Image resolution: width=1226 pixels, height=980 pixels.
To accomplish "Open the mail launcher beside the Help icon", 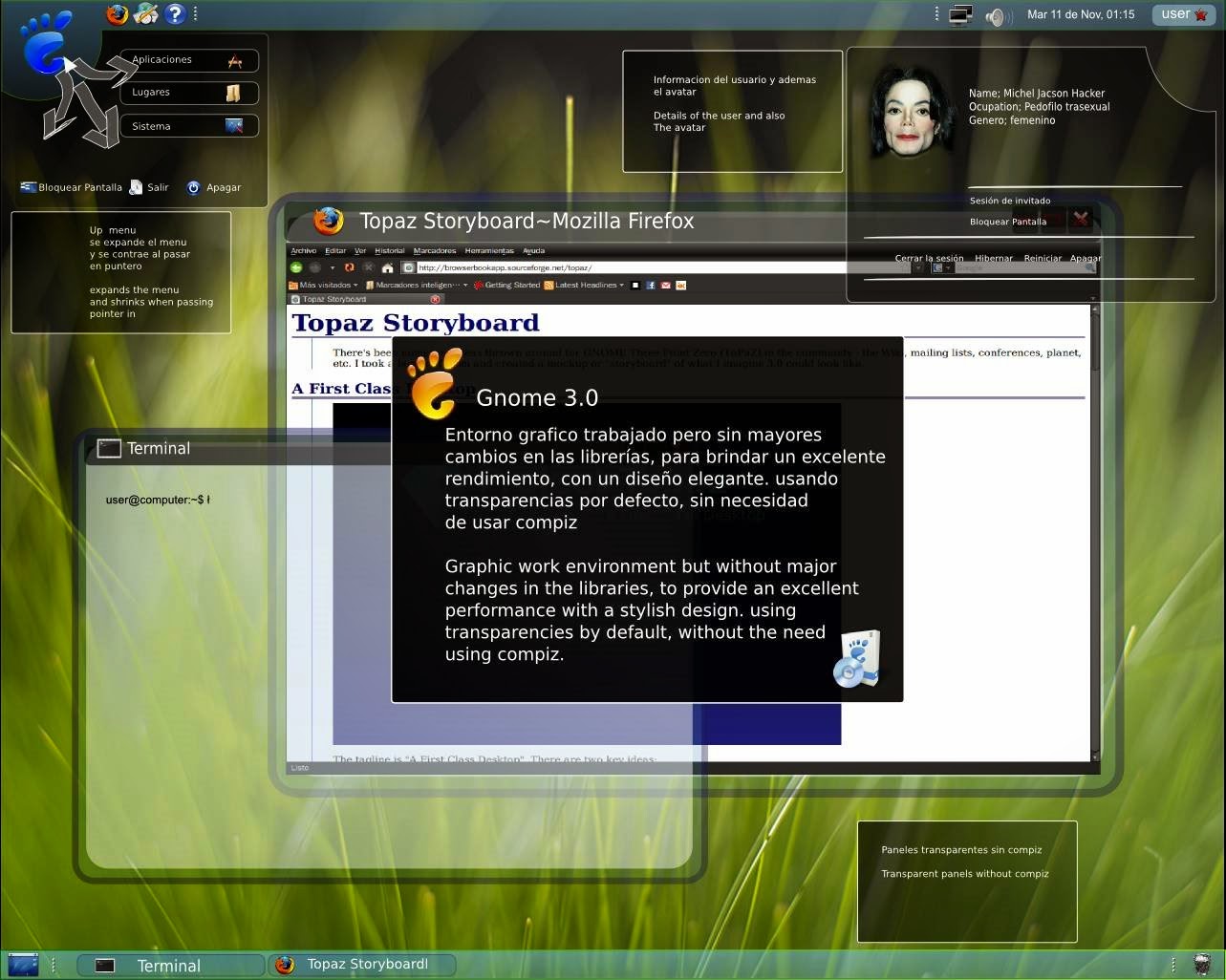I will (146, 13).
